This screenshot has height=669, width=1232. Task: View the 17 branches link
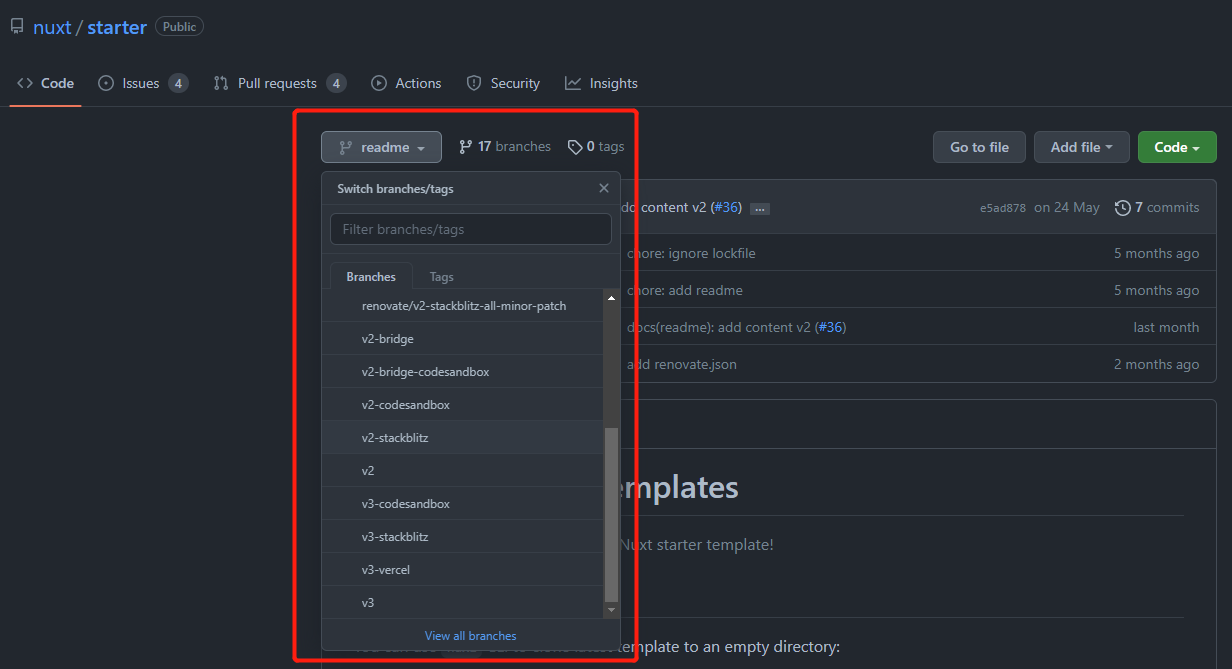coord(505,146)
